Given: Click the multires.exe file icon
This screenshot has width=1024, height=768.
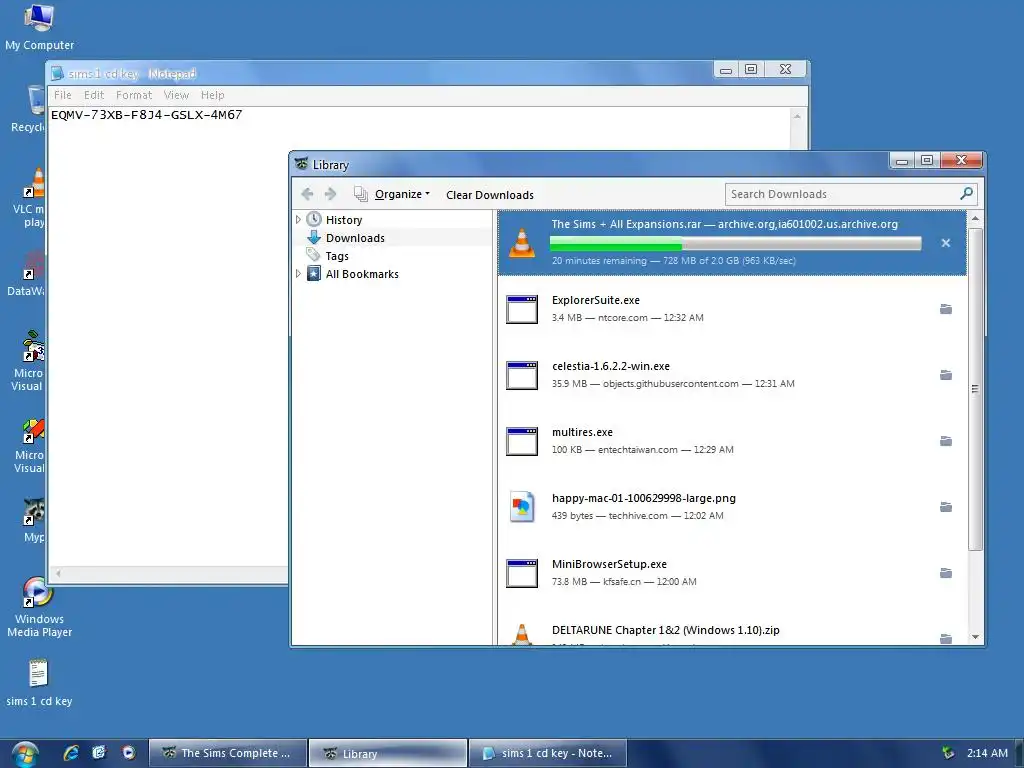Looking at the screenshot, I should [x=522, y=441].
